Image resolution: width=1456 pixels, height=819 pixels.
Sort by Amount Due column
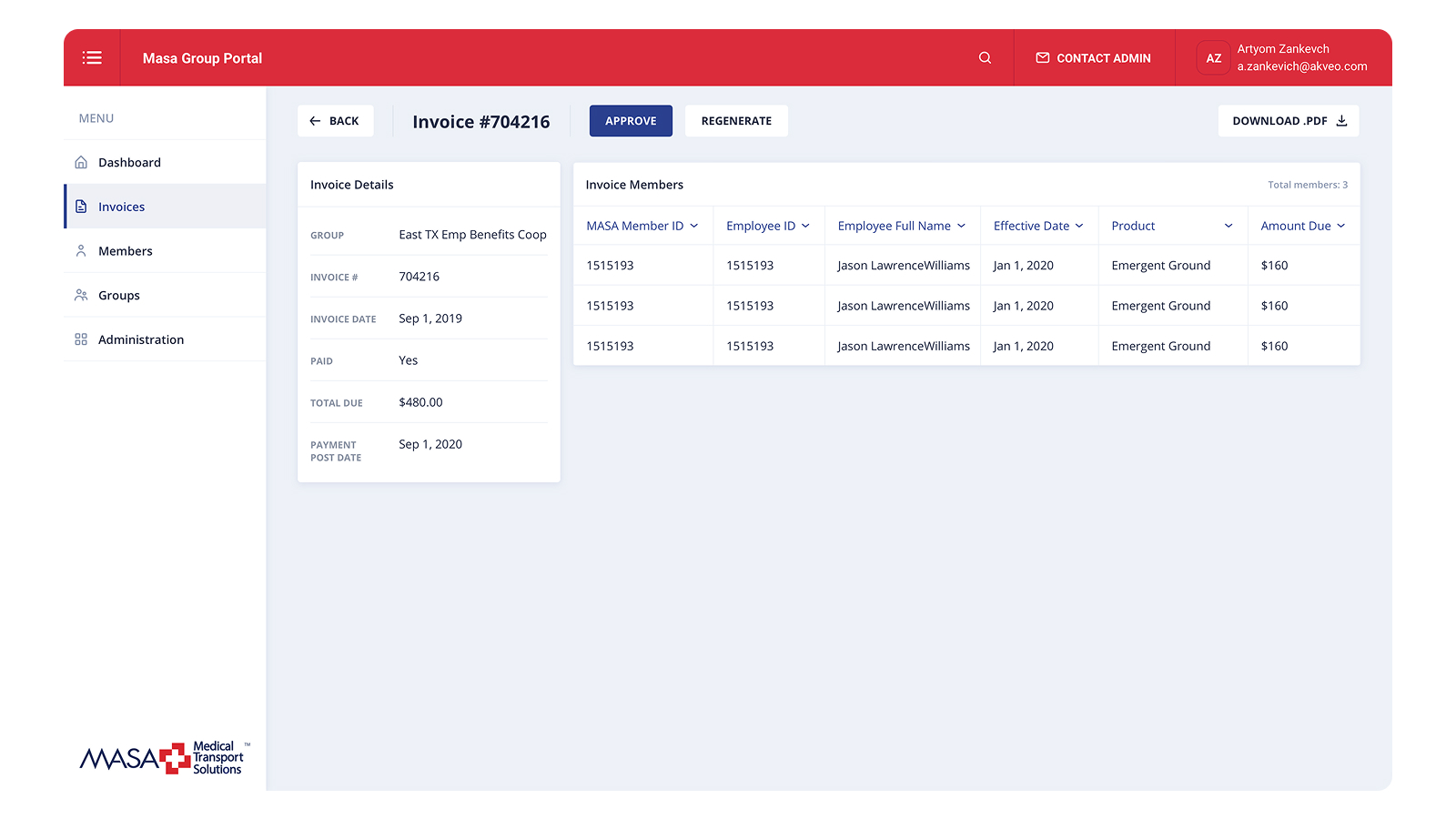[1303, 226]
